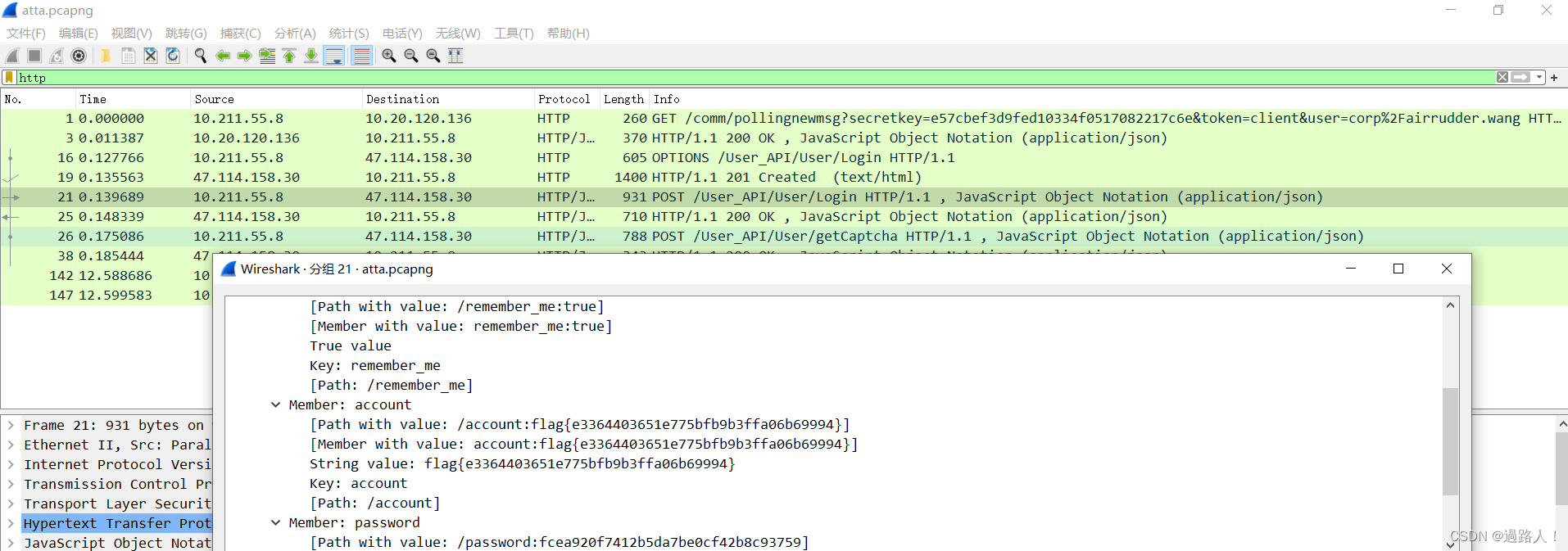This screenshot has width=1568, height=551.
Task: Expand Transmission Control Protocol details
Action: (11, 484)
